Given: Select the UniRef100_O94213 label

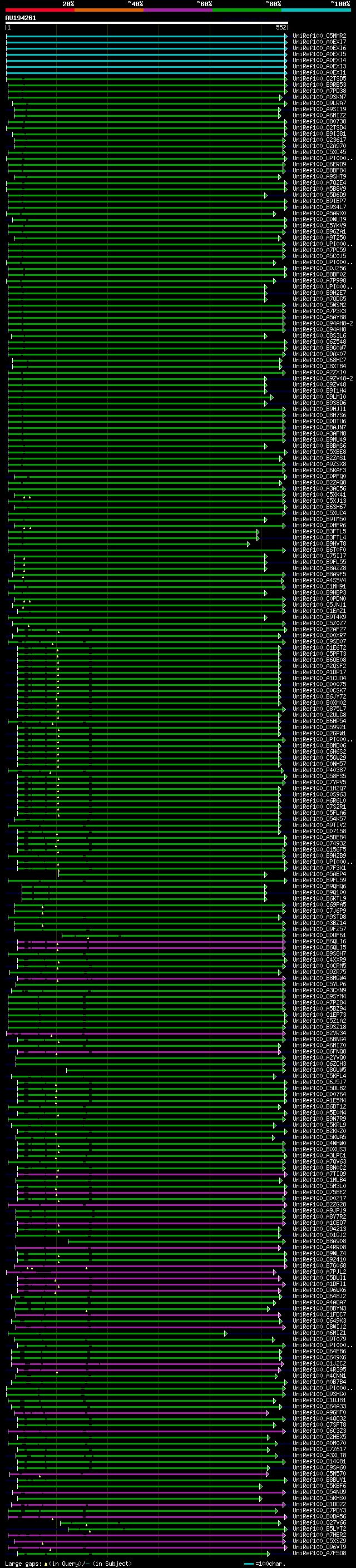Looking at the screenshot, I should point(319,1229).
